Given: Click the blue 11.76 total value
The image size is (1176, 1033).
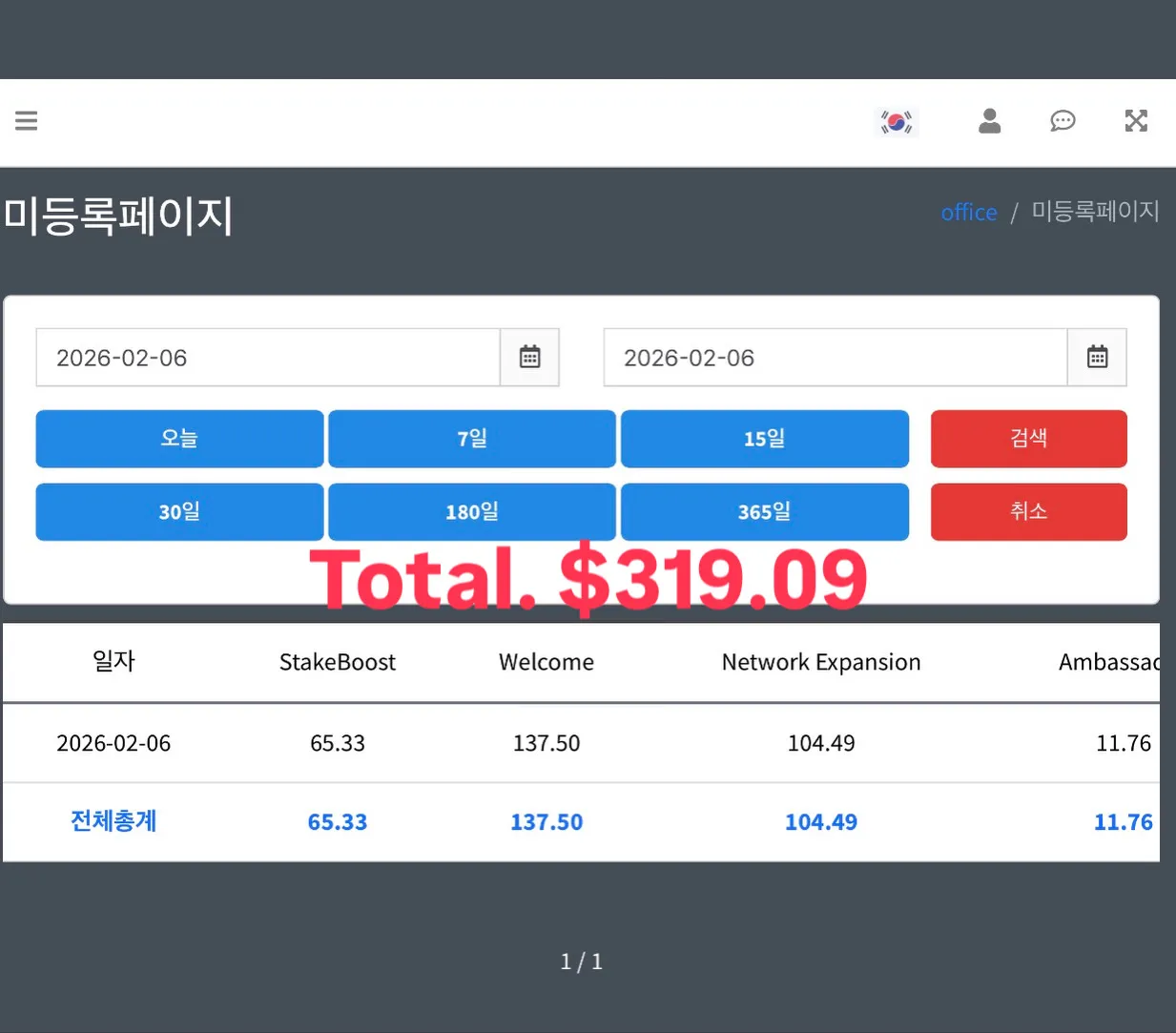Looking at the screenshot, I should click(1124, 822).
